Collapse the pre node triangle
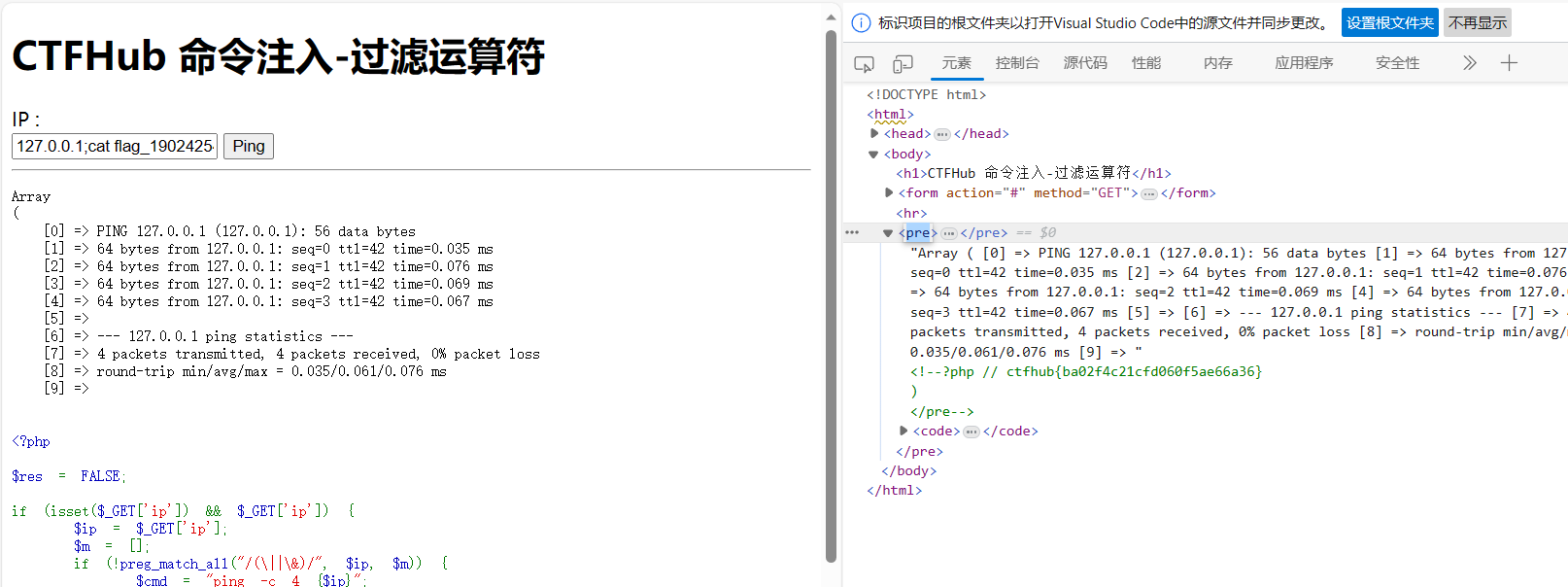Screen dimensions: 1568x587 pyautogui.click(x=888, y=233)
